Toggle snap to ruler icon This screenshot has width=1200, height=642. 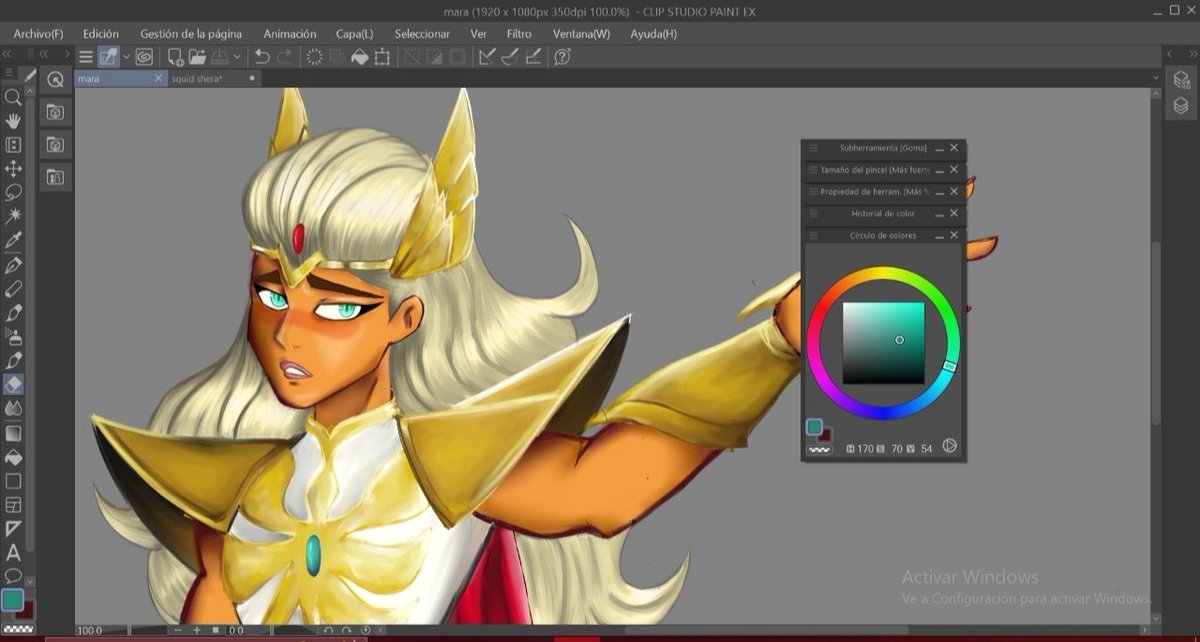(487, 57)
